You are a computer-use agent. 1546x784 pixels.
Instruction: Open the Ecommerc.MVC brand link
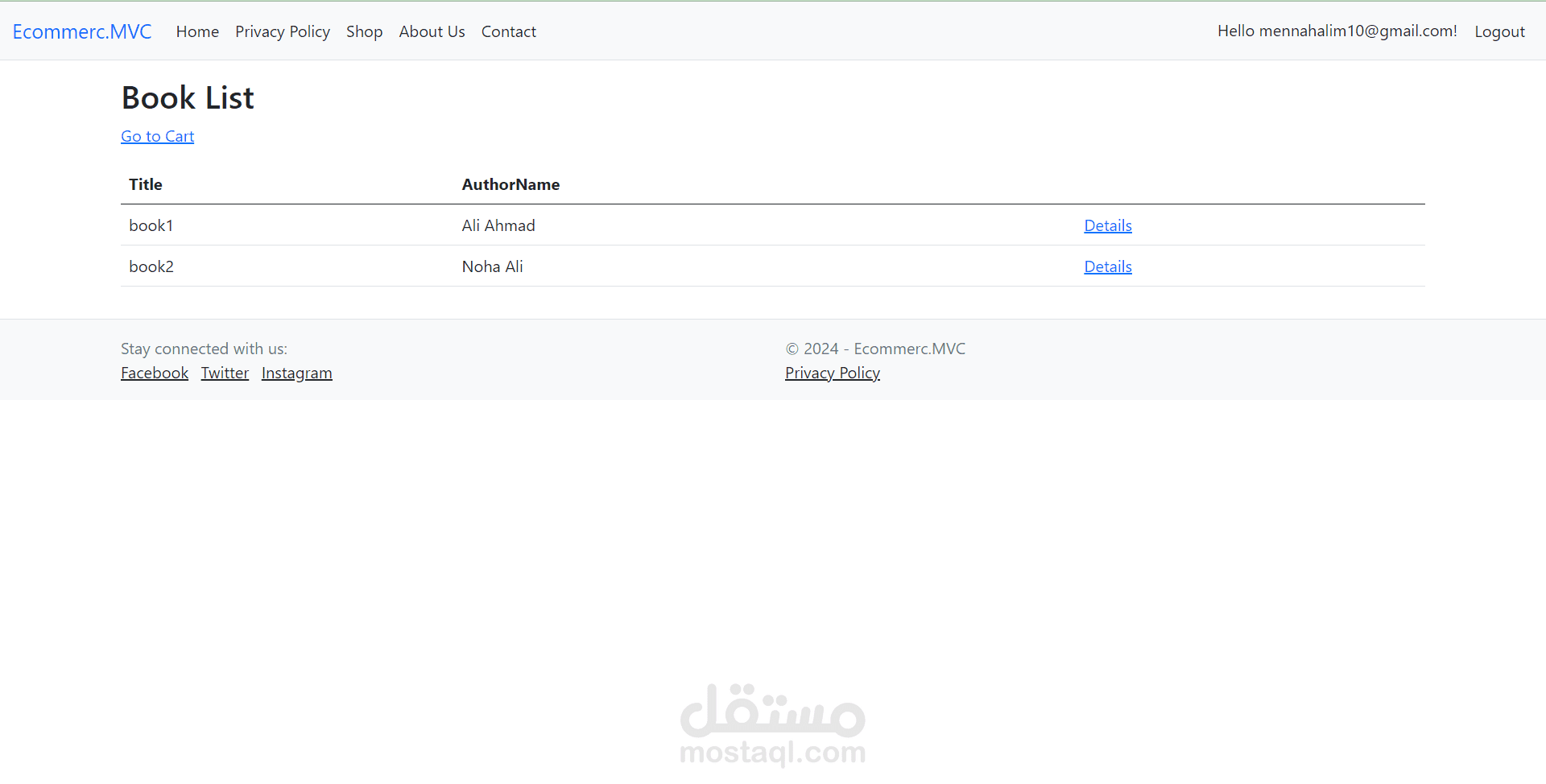coord(82,31)
